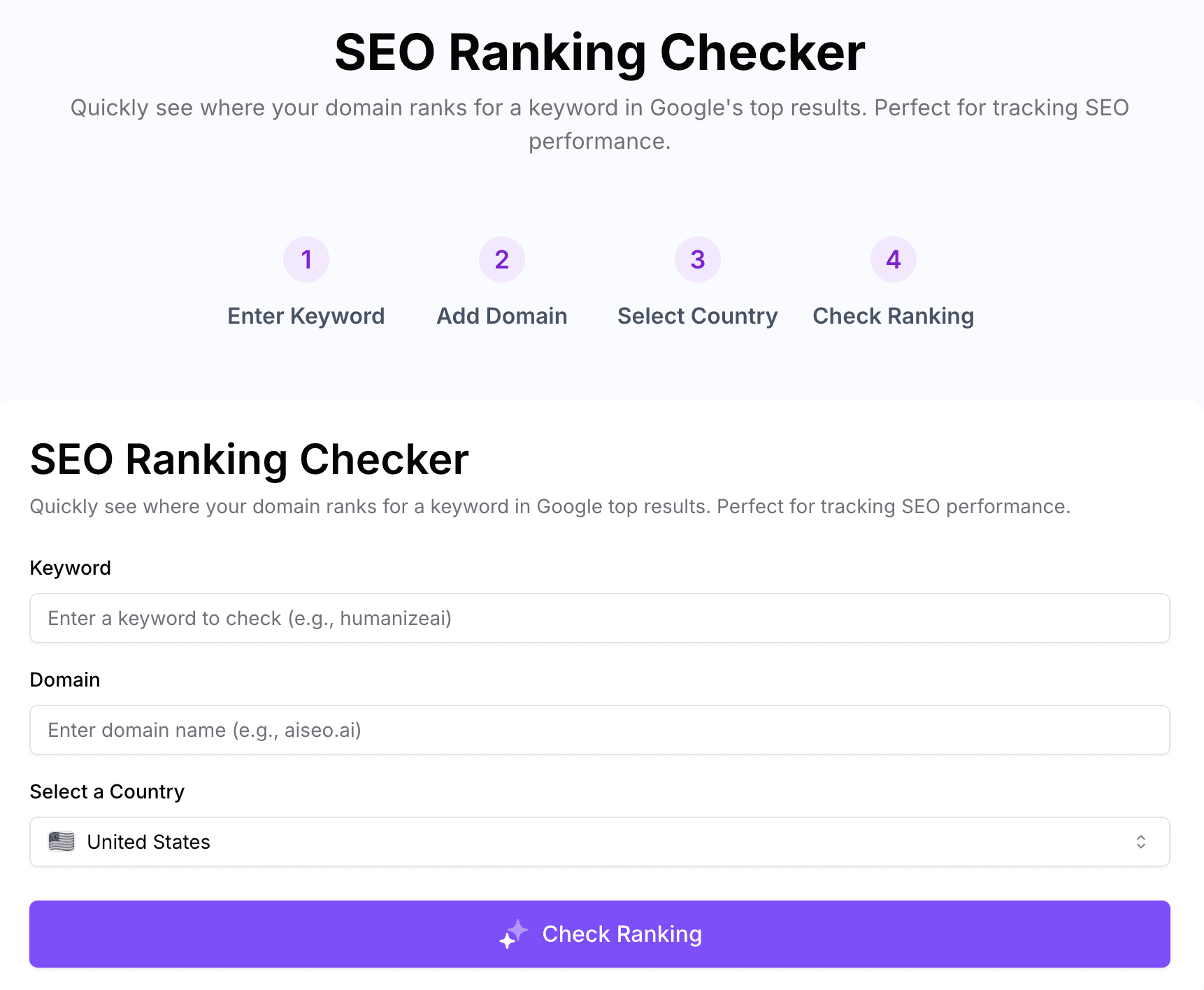
Task: Click the step 1 circle icon
Action: [x=306, y=259]
